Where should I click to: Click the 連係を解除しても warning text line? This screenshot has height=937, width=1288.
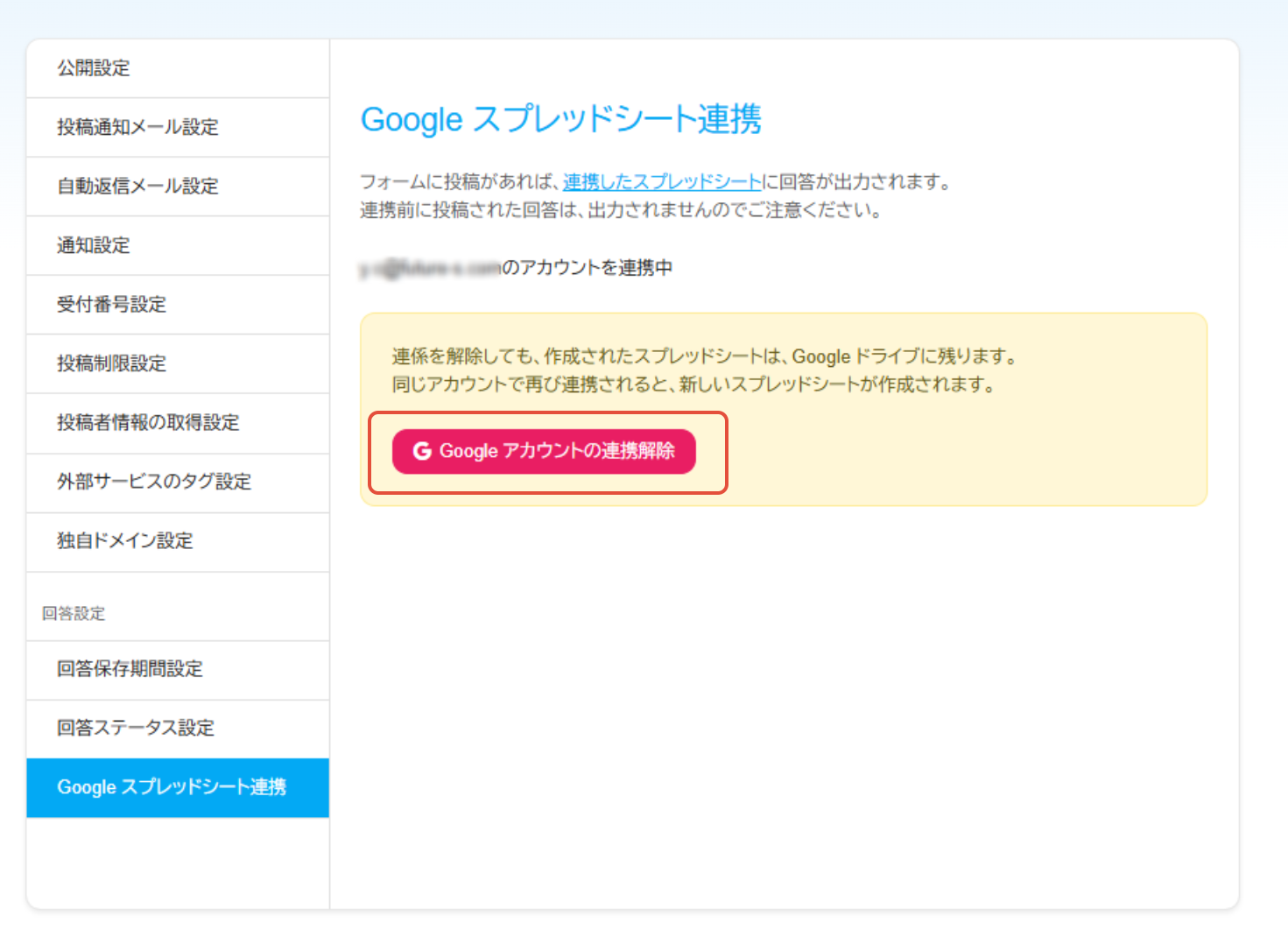tap(706, 356)
